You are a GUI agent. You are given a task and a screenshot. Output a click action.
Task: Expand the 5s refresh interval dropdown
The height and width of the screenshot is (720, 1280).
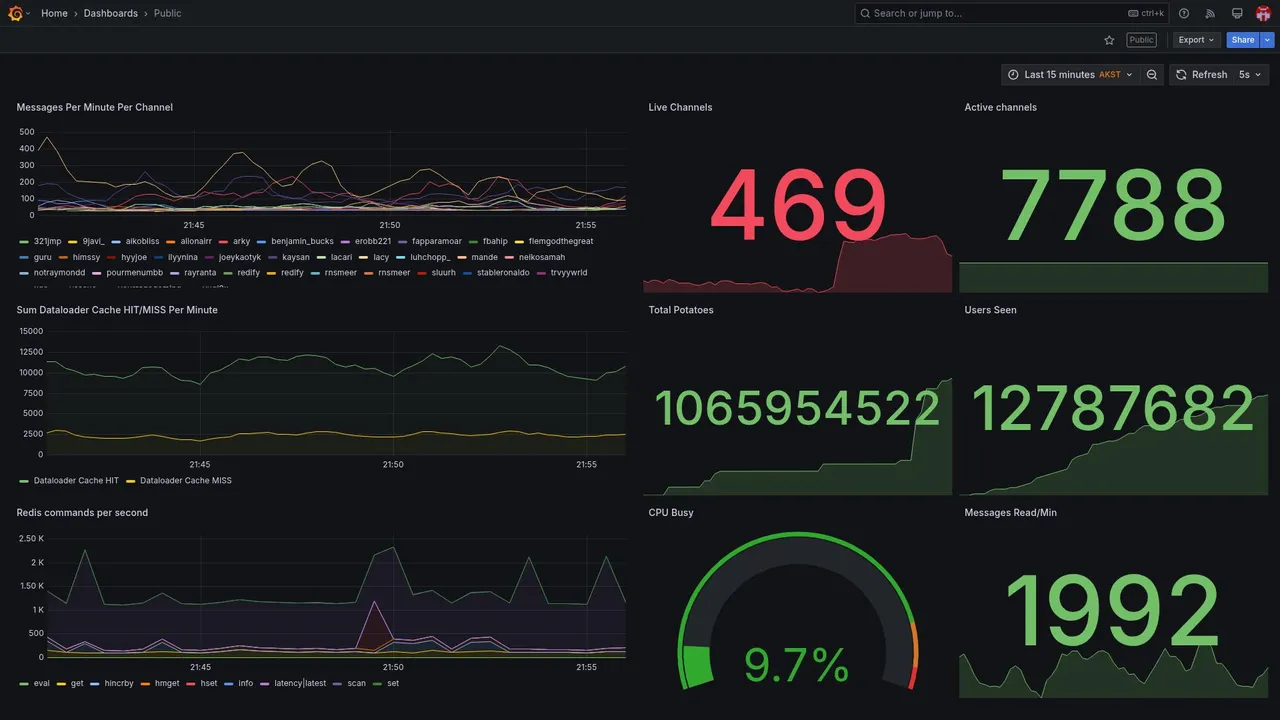[x=1250, y=75]
